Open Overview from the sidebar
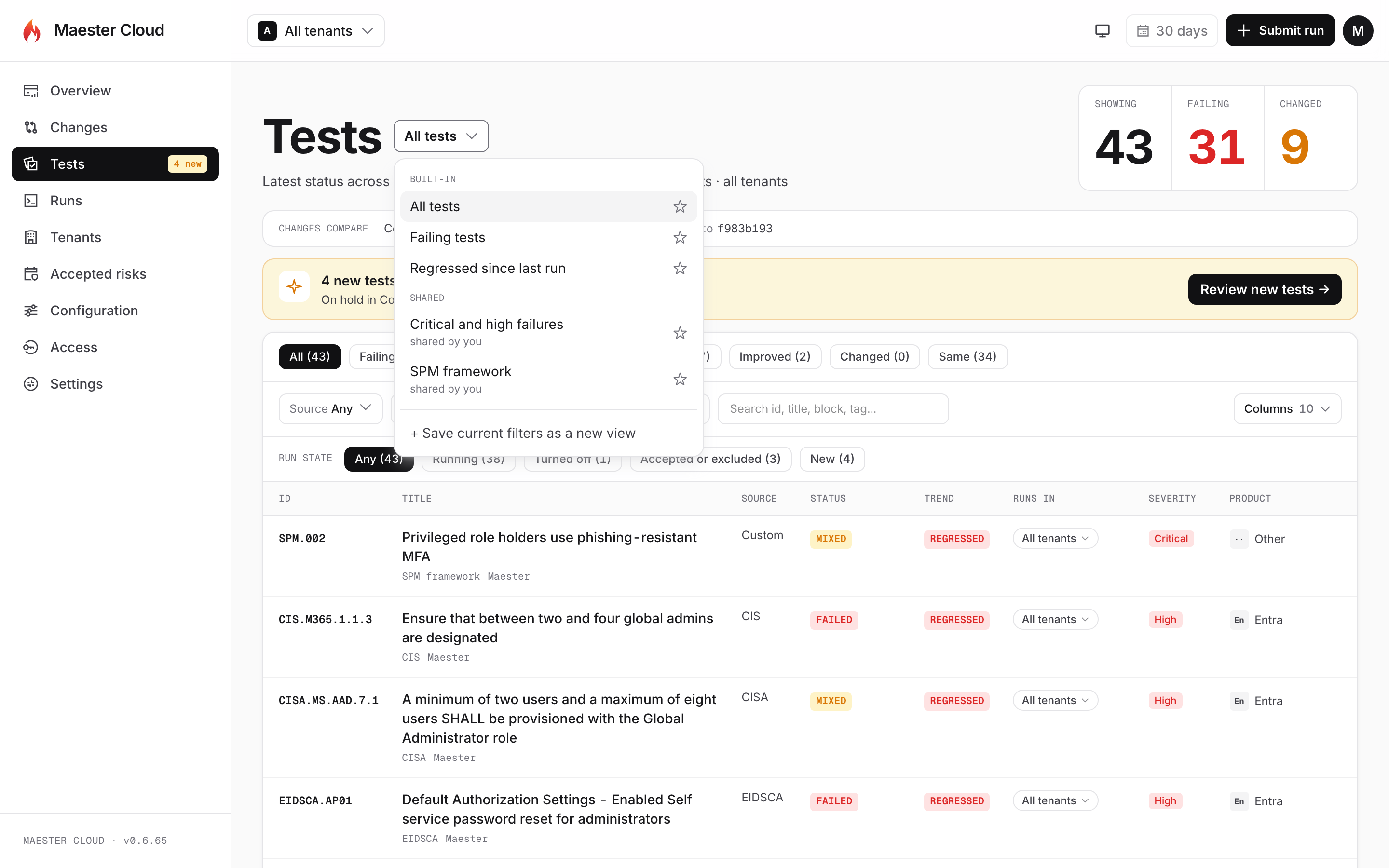The image size is (1389, 868). 115,91
